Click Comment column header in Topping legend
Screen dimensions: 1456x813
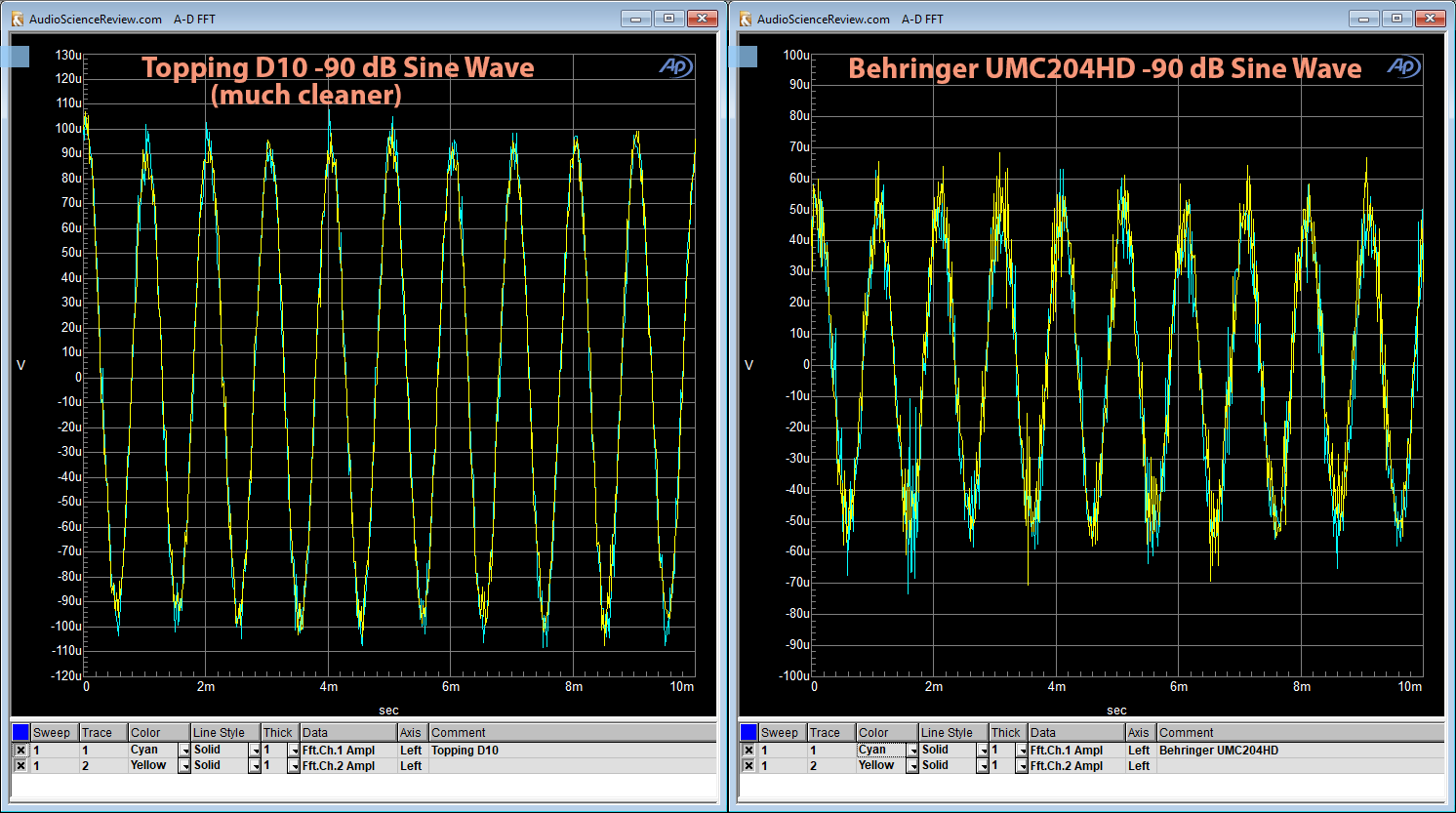tap(573, 733)
